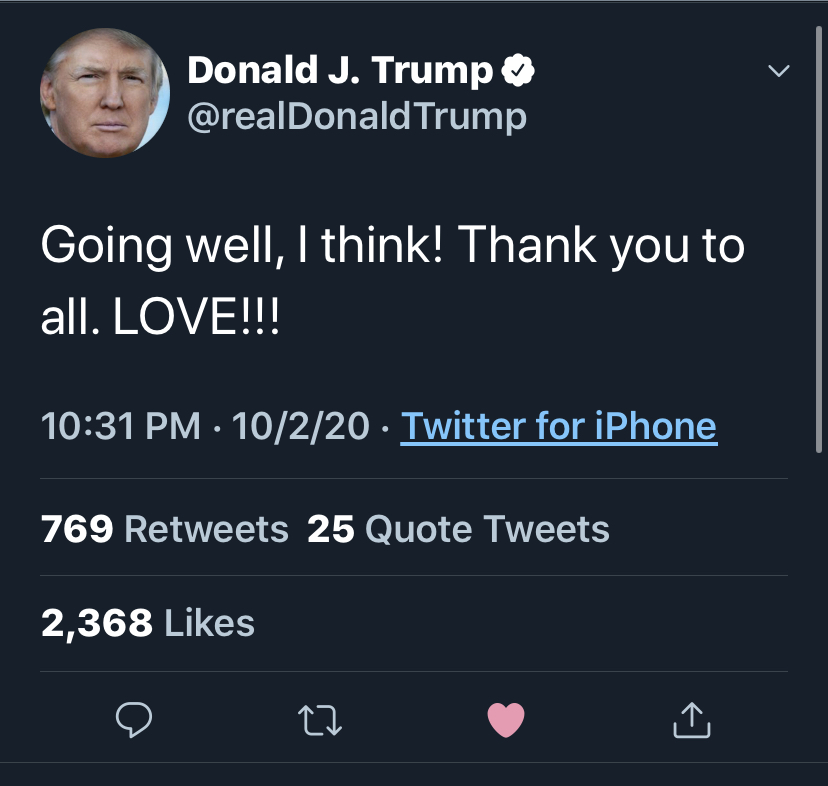Image resolution: width=828 pixels, height=786 pixels.
Task: Visit the @realDonaldTrump handle
Action: pos(357,117)
